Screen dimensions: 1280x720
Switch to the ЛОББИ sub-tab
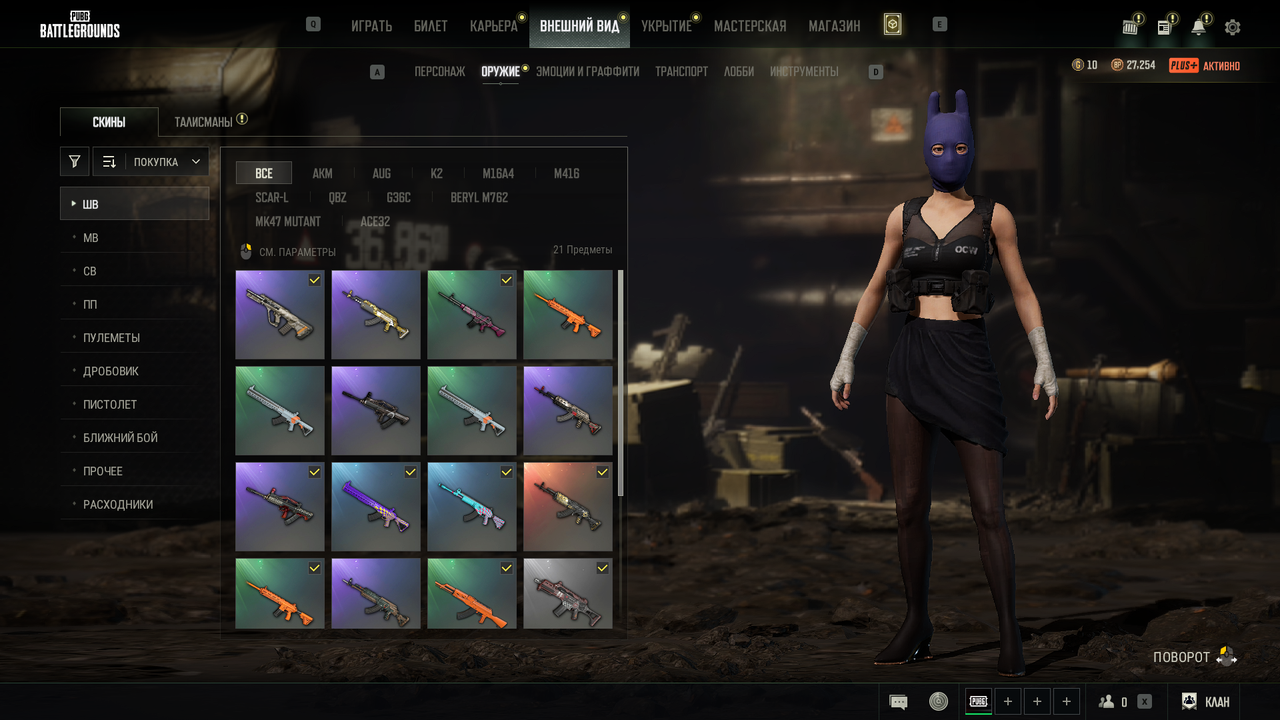739,72
